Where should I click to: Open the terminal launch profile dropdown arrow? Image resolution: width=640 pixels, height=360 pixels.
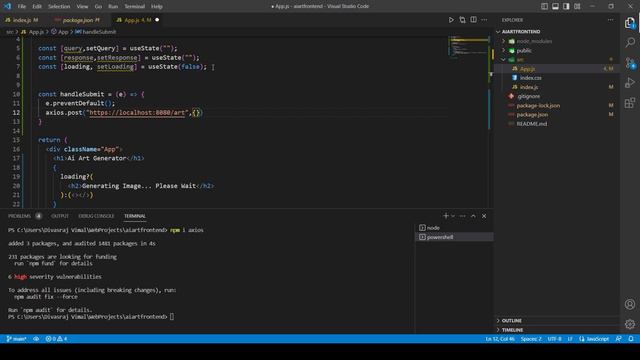coord(453,216)
